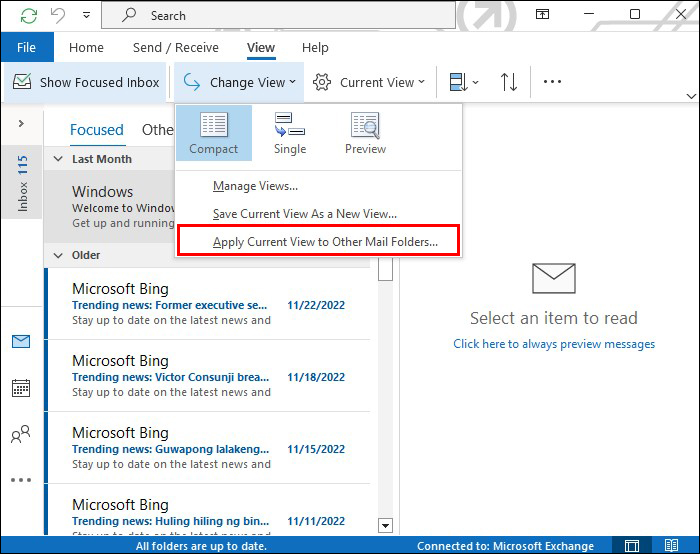Open the File tab
The image size is (700, 554).
pyautogui.click(x=26, y=47)
